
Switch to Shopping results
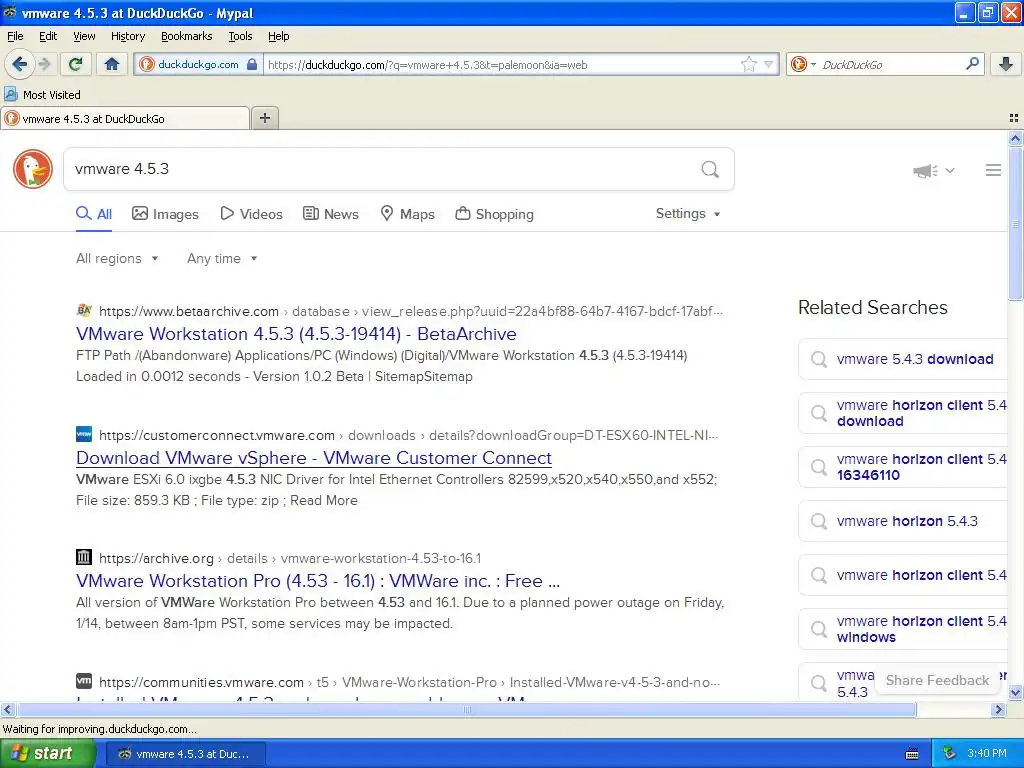pyautogui.click(x=494, y=214)
